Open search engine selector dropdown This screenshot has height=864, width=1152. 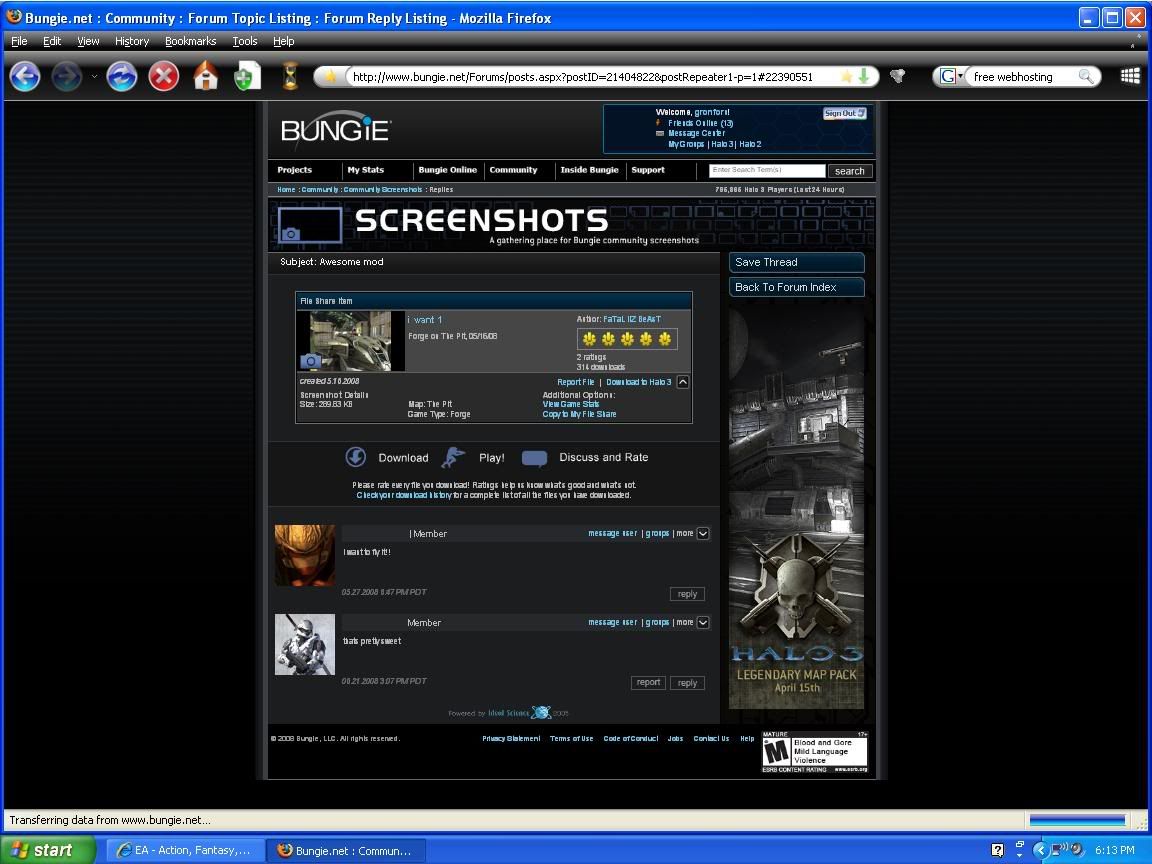(952, 77)
